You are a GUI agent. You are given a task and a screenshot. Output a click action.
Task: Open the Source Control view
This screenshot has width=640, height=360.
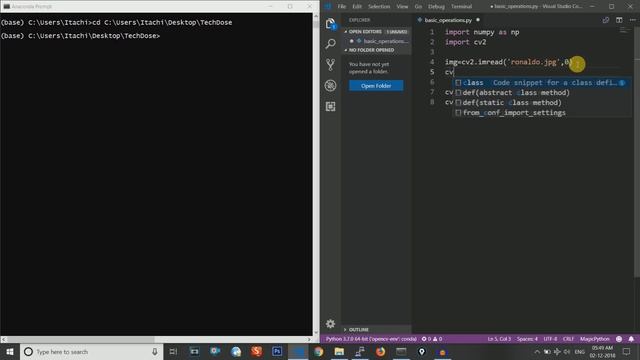(330, 64)
